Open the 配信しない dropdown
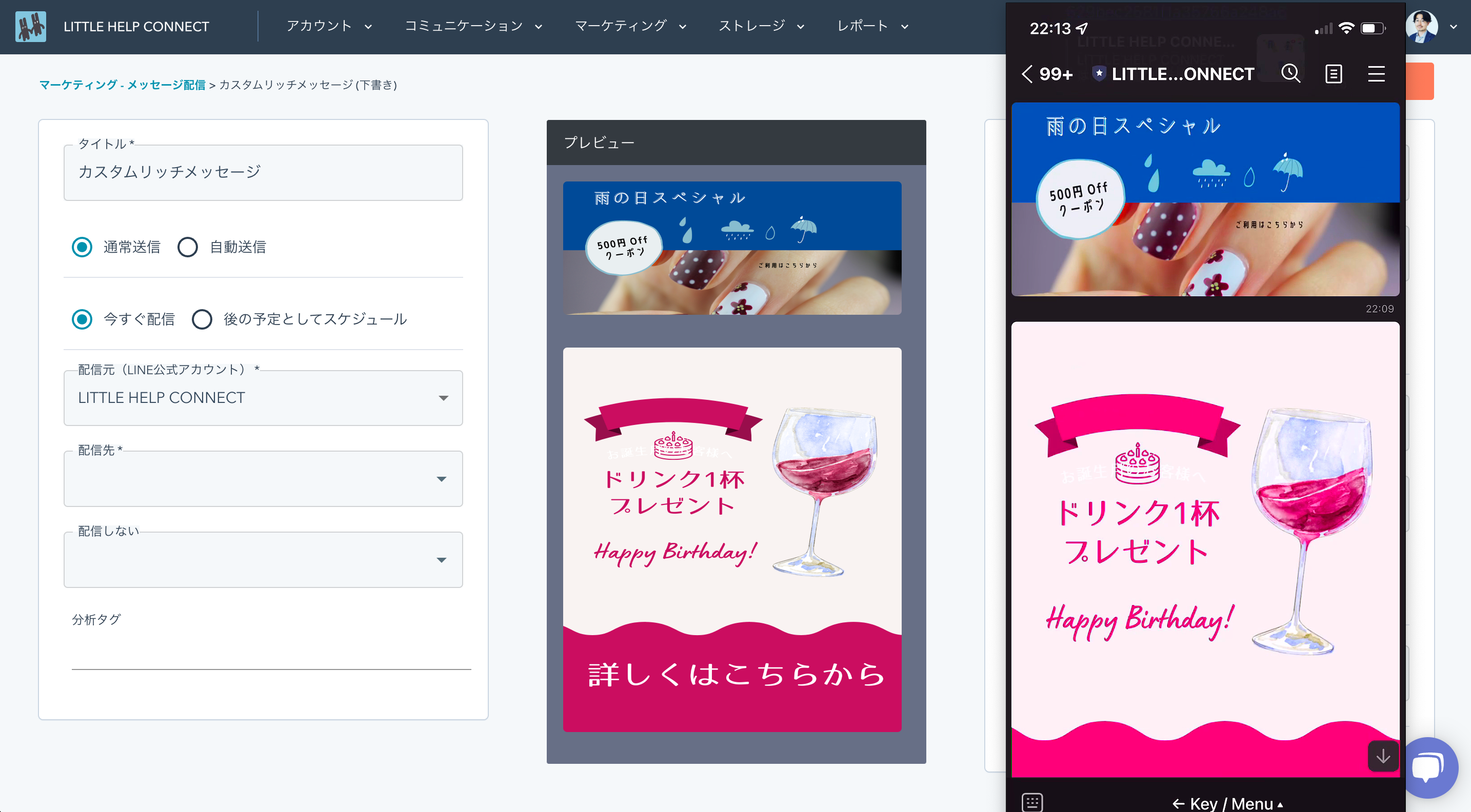This screenshot has height=812, width=1471. click(263, 560)
